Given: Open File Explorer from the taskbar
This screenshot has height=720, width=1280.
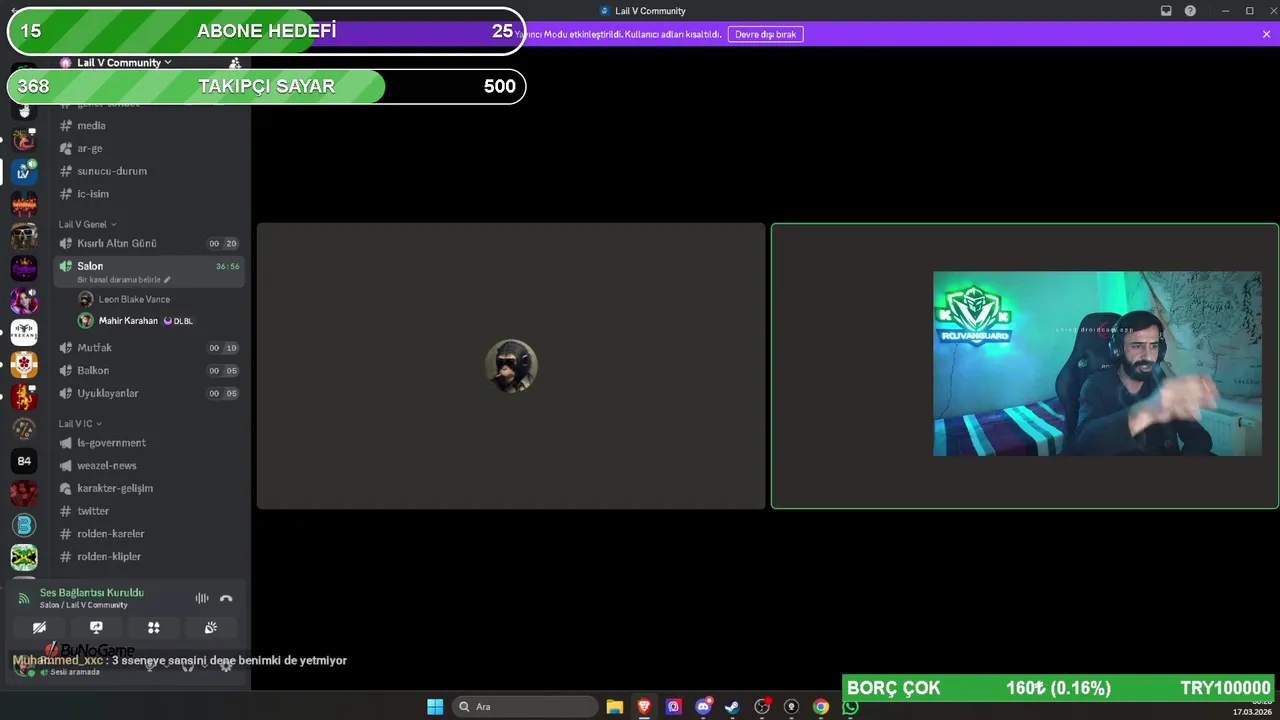Looking at the screenshot, I should [x=615, y=707].
